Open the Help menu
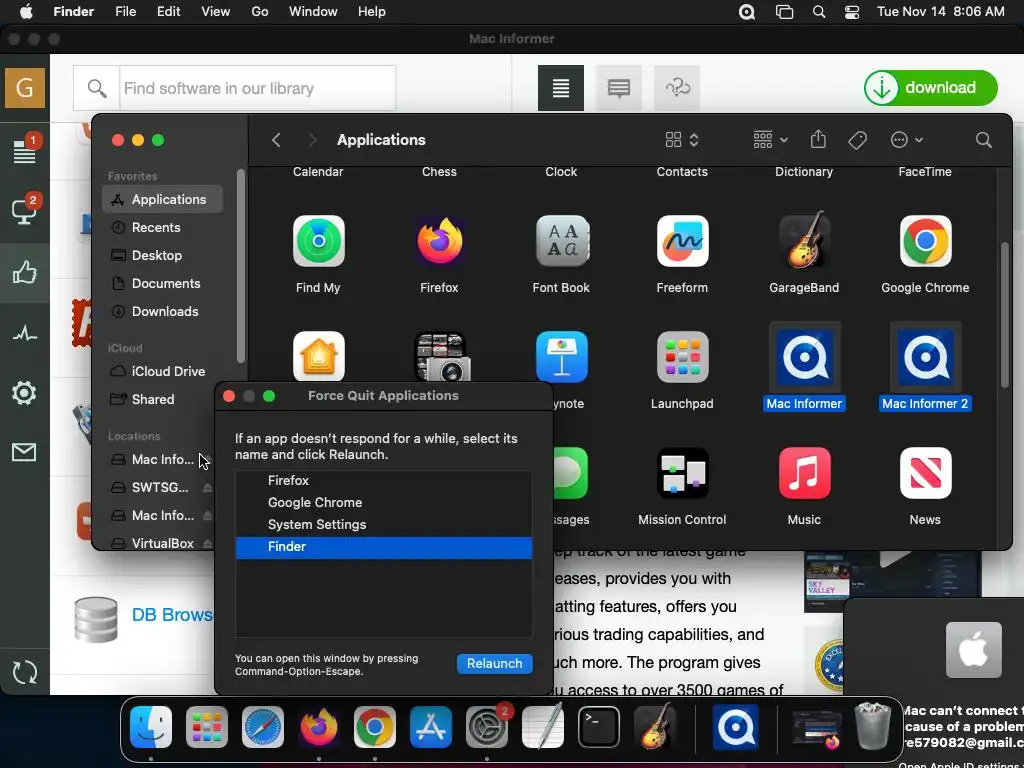Screen dimensions: 1024x768 click(x=372, y=12)
